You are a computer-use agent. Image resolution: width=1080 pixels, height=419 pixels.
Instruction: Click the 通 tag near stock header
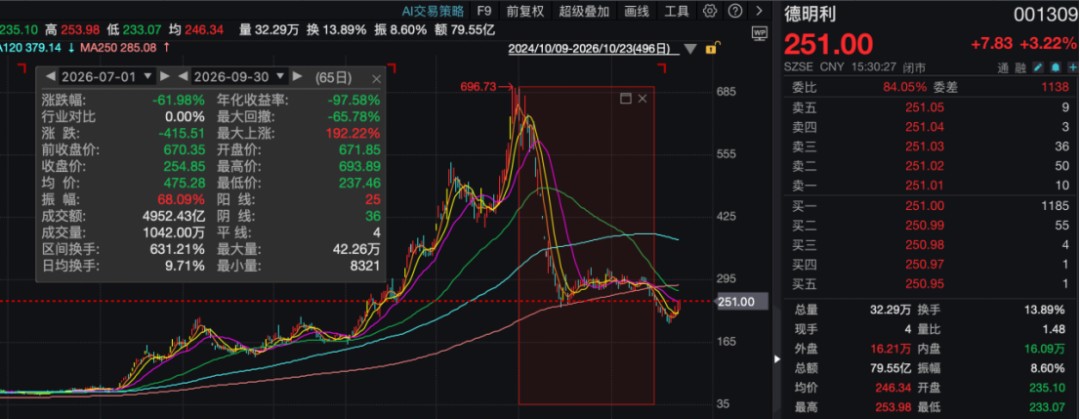tap(1003, 68)
